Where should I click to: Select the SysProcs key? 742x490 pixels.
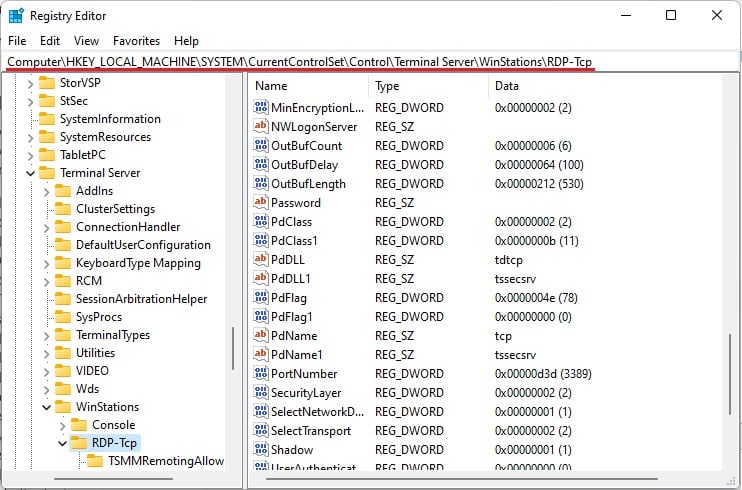[99, 317]
